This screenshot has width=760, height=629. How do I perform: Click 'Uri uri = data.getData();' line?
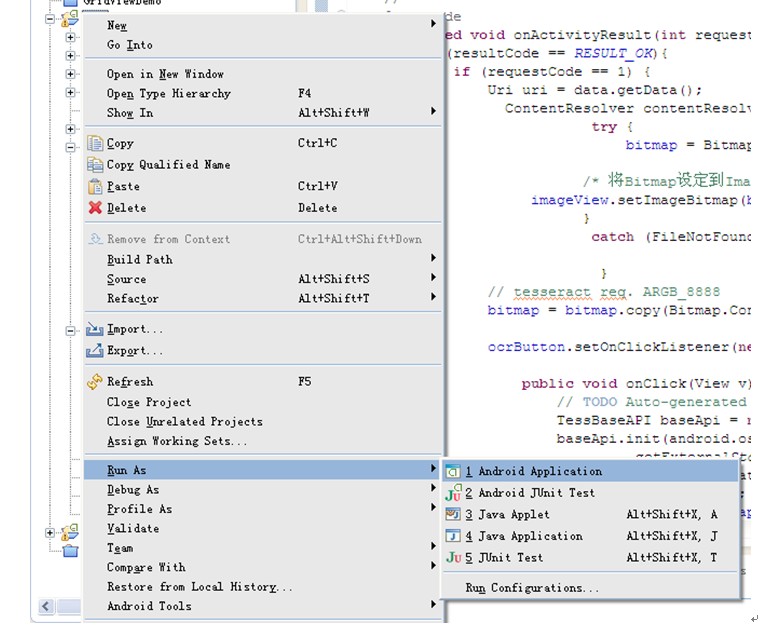(594, 90)
